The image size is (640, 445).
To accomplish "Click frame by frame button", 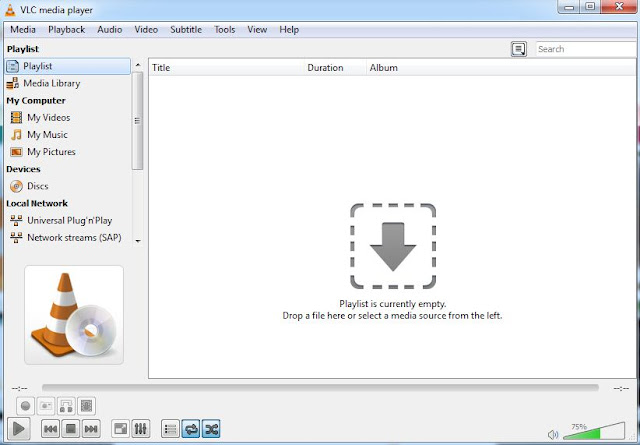I will coord(86,406).
